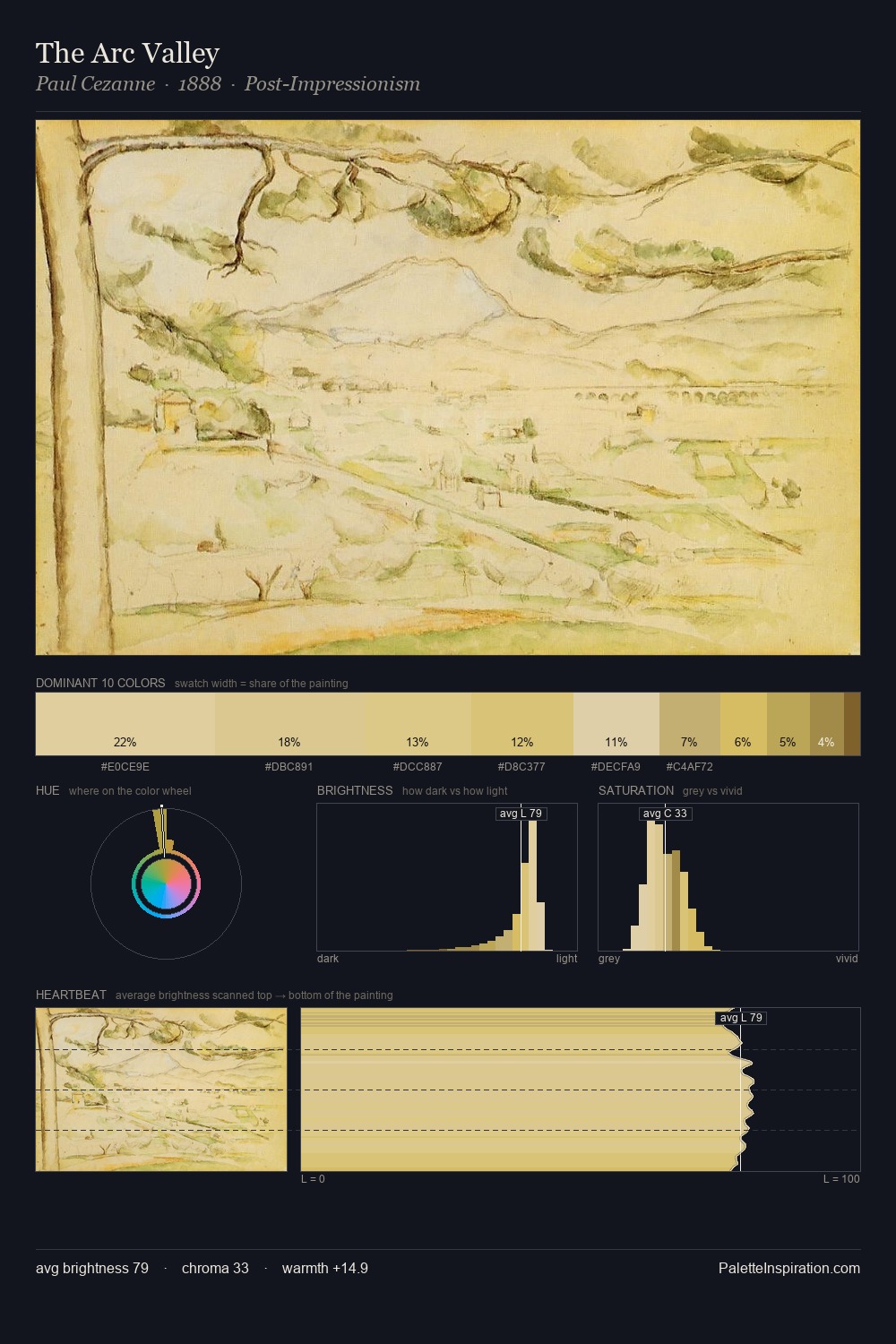Click the heartbeat brightness scan chart
The image size is (896, 1344).
tap(581, 1090)
